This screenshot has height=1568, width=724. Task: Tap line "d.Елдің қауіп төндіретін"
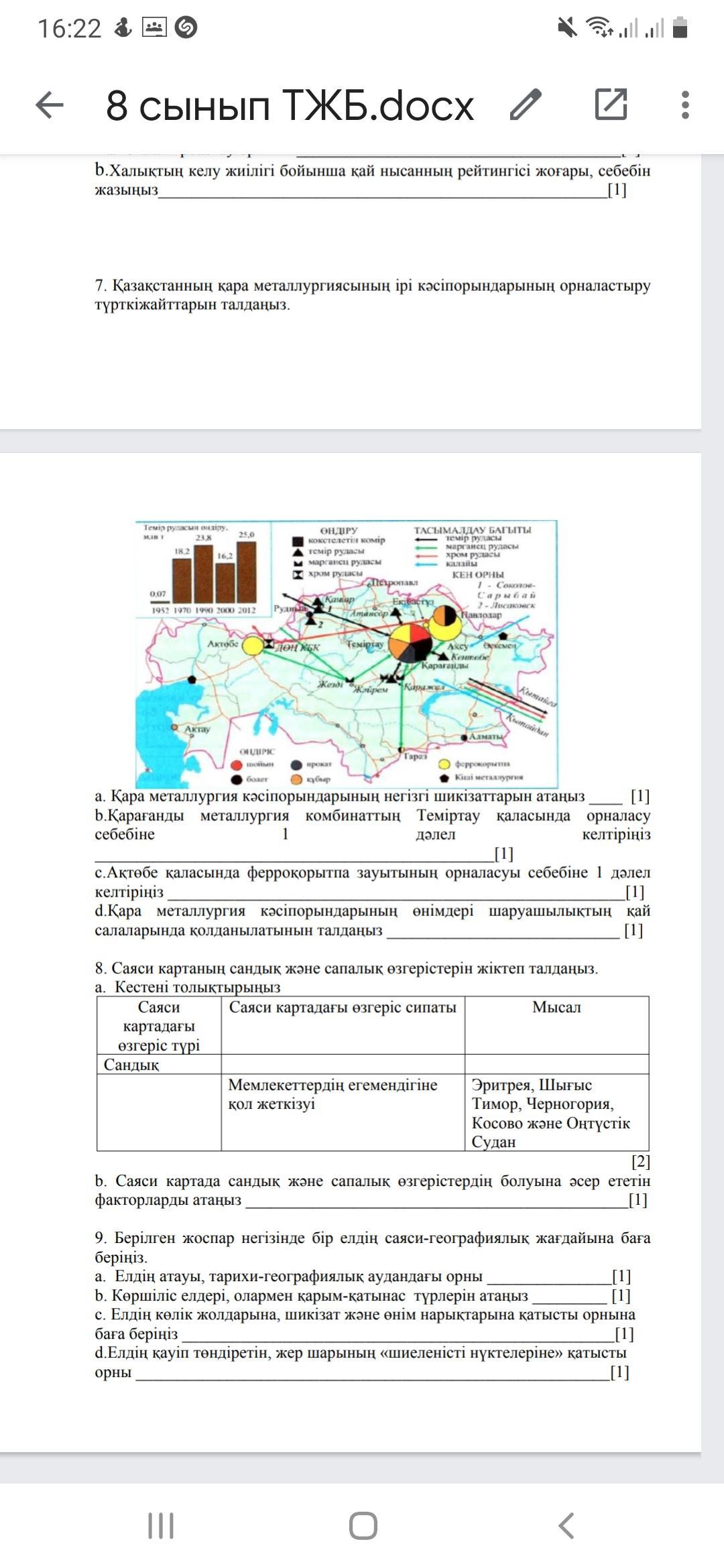pos(362,1362)
